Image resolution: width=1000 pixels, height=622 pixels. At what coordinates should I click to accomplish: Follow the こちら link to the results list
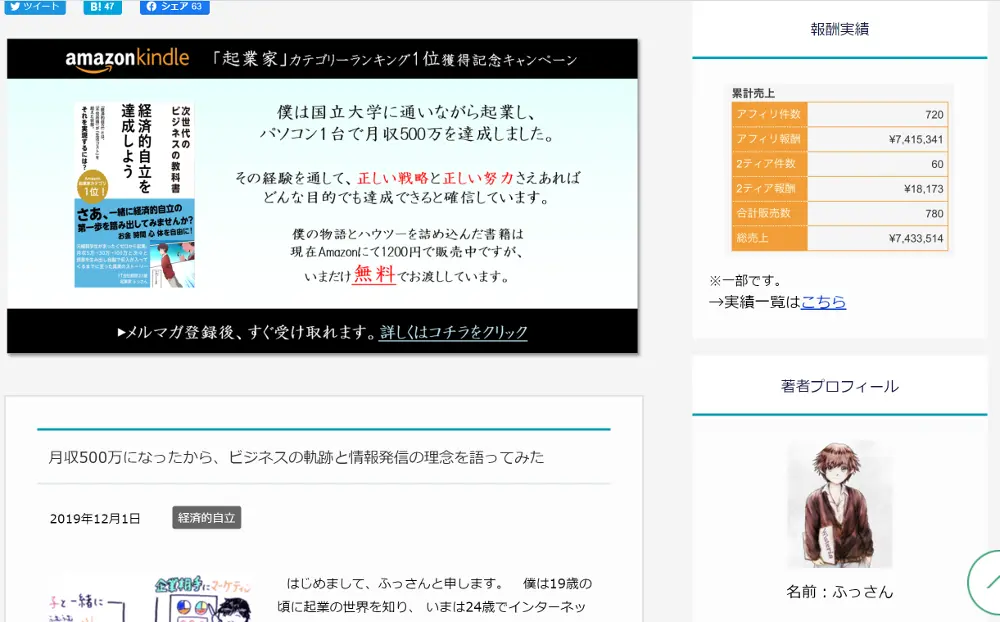(823, 301)
